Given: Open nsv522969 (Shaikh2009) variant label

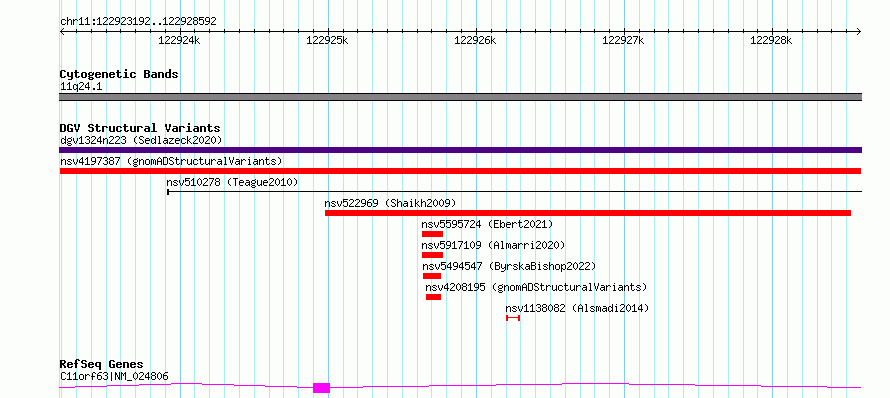Looking at the screenshot, I should pos(390,203).
